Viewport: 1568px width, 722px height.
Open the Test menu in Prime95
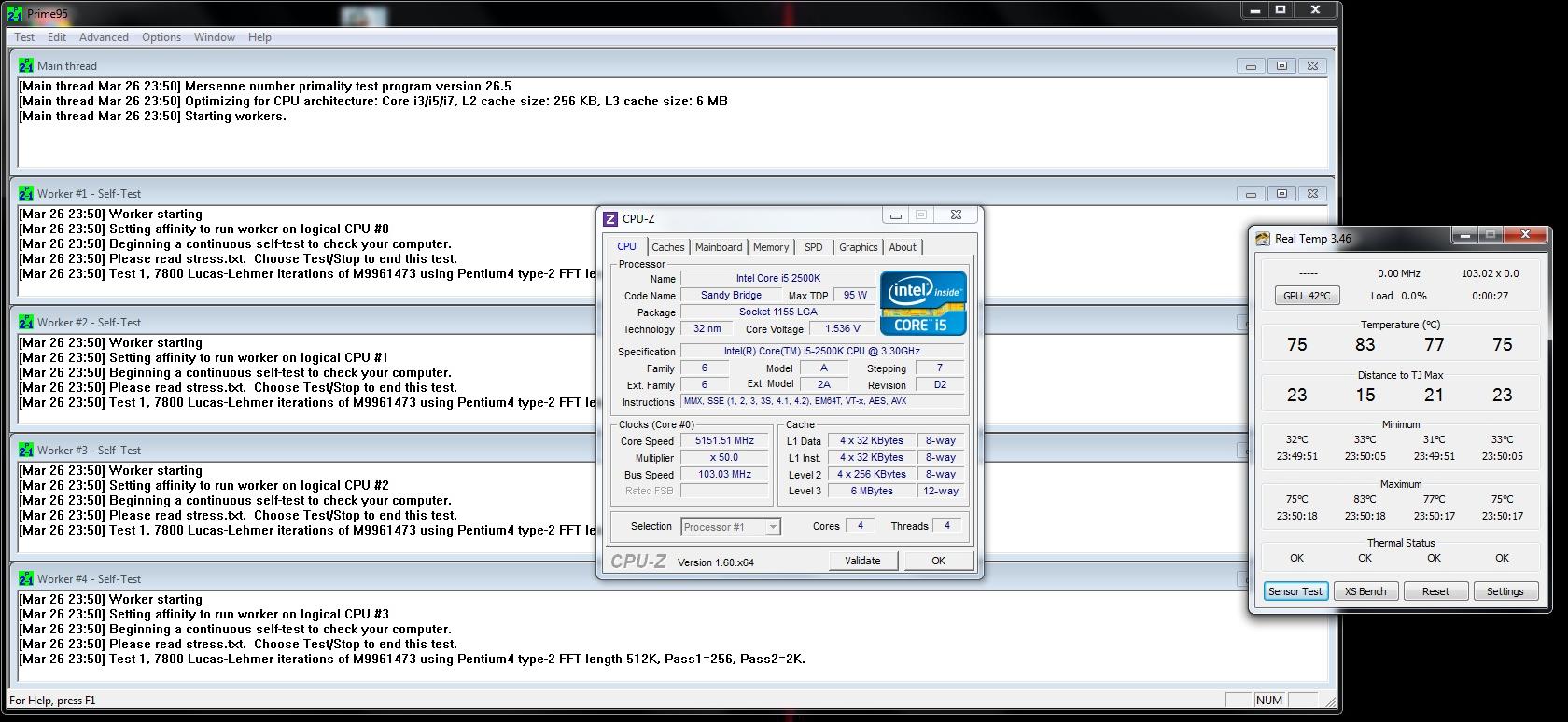tap(24, 37)
